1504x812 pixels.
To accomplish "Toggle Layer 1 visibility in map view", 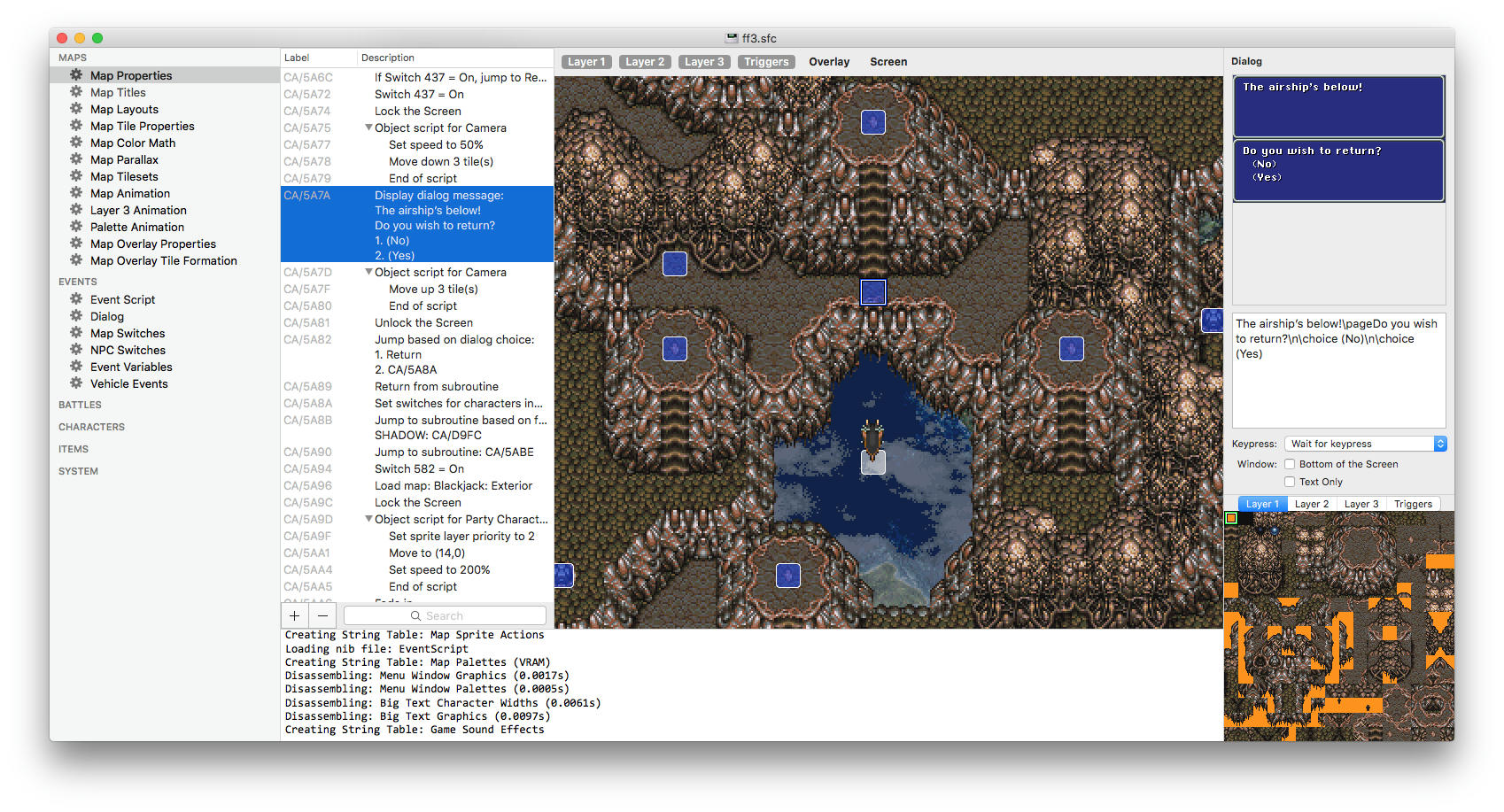I will 586,62.
